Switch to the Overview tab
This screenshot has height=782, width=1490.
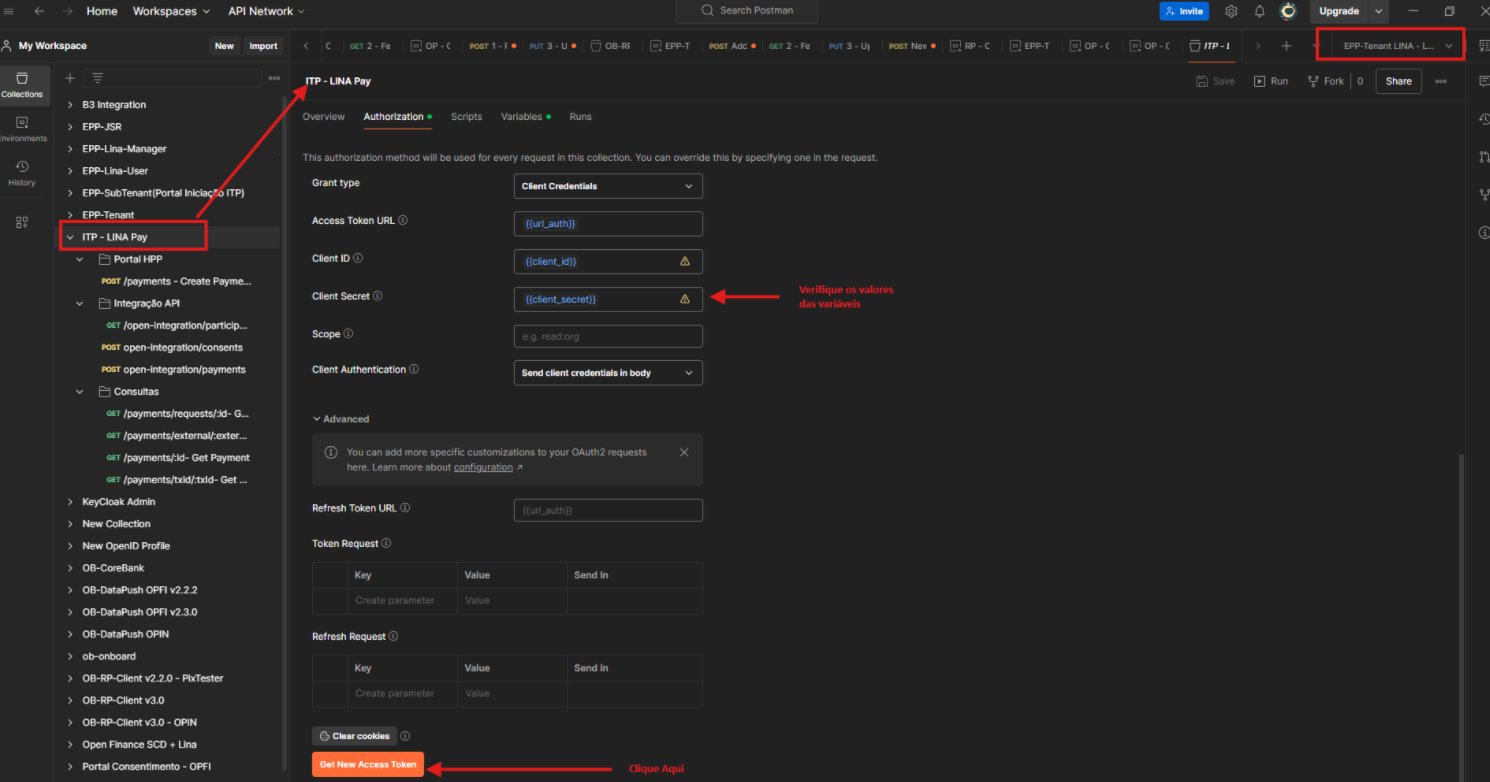coord(324,117)
